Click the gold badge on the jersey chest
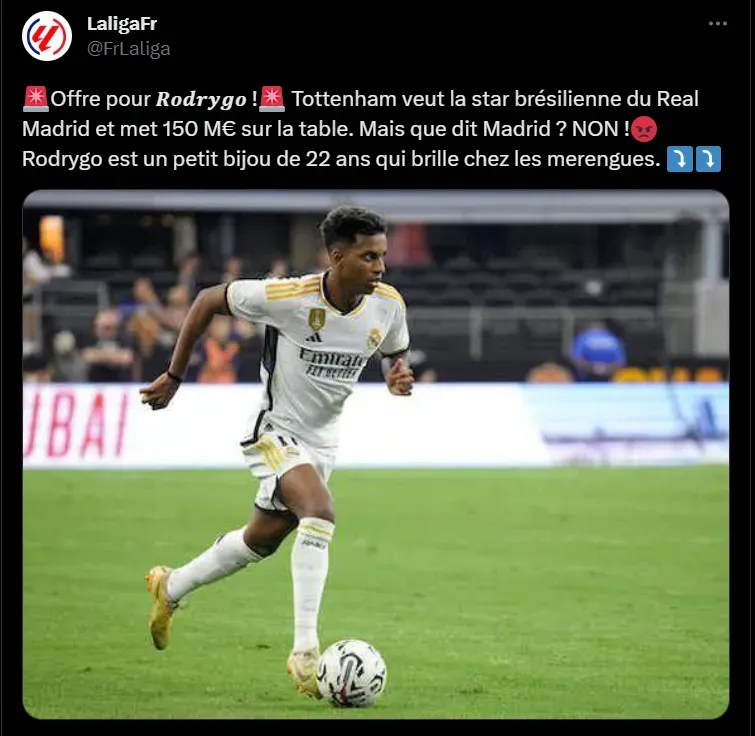The image size is (755, 736). pos(317,319)
